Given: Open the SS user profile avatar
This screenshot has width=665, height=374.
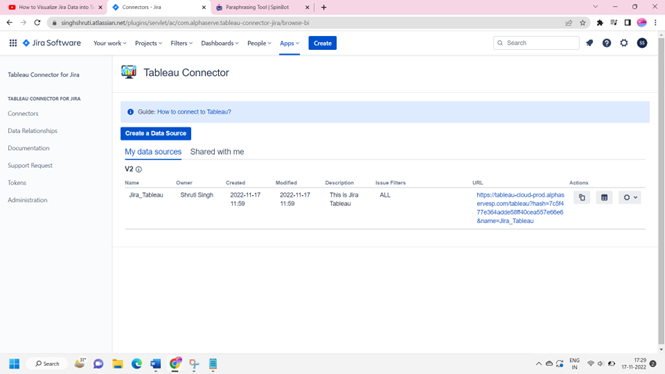Looking at the screenshot, I should pos(642,43).
